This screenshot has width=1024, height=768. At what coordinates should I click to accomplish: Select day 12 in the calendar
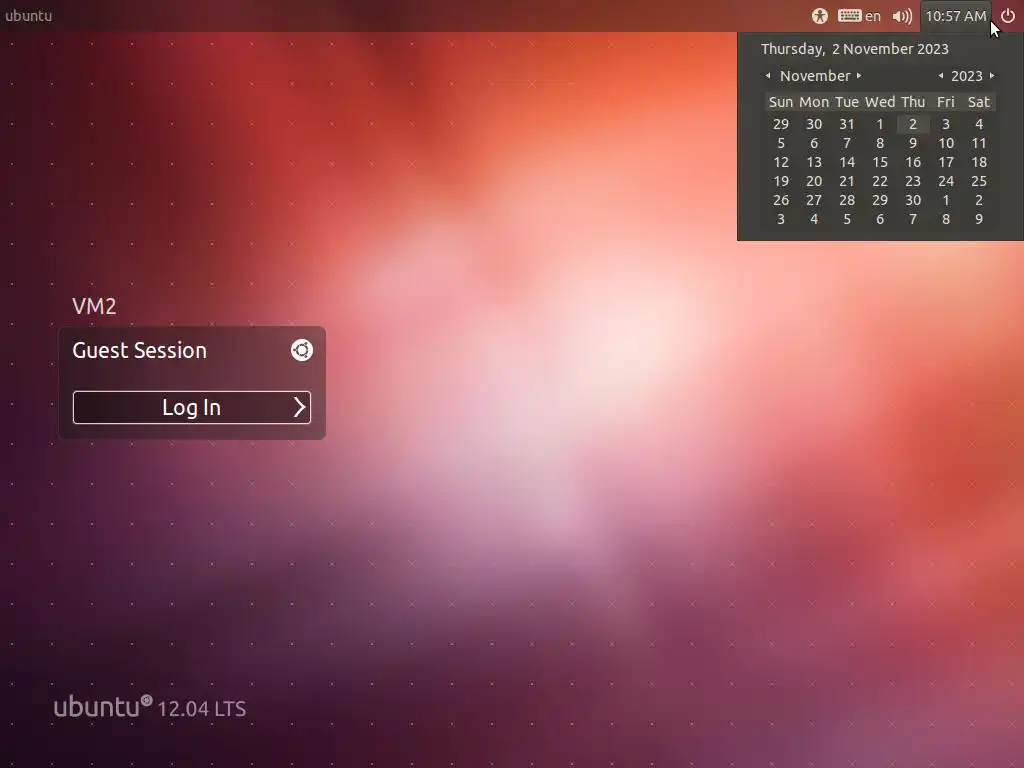tap(781, 162)
